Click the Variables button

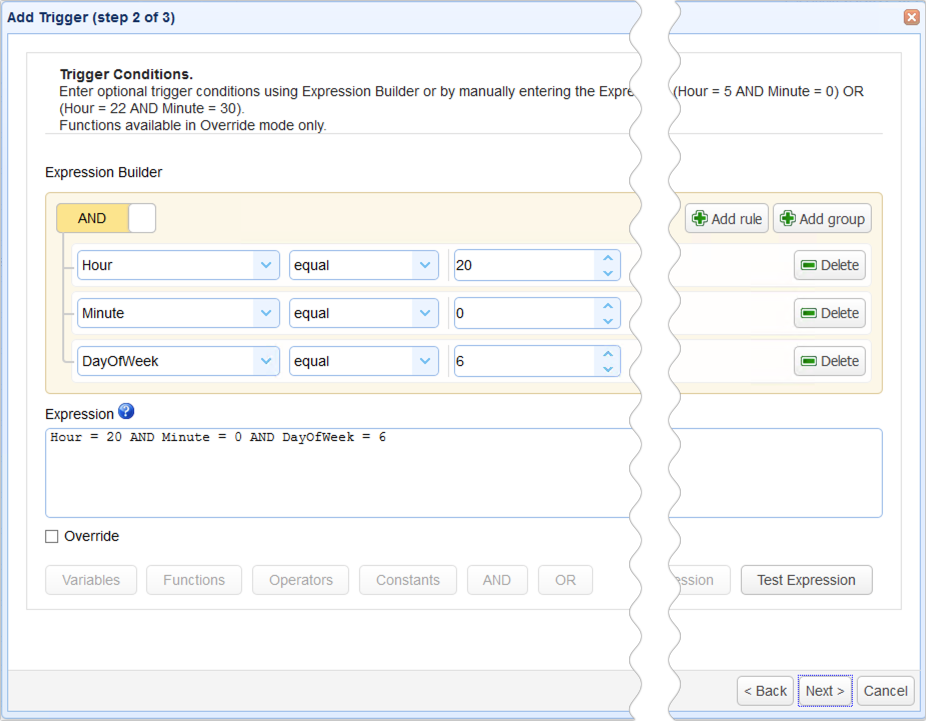(x=91, y=580)
